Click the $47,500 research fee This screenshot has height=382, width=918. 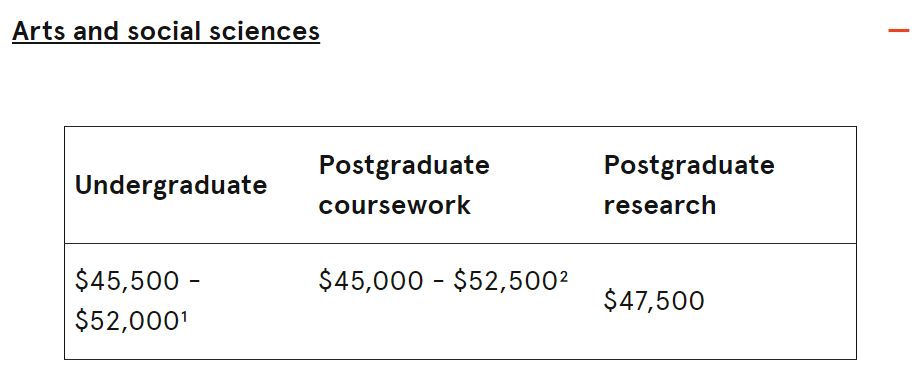[654, 301]
